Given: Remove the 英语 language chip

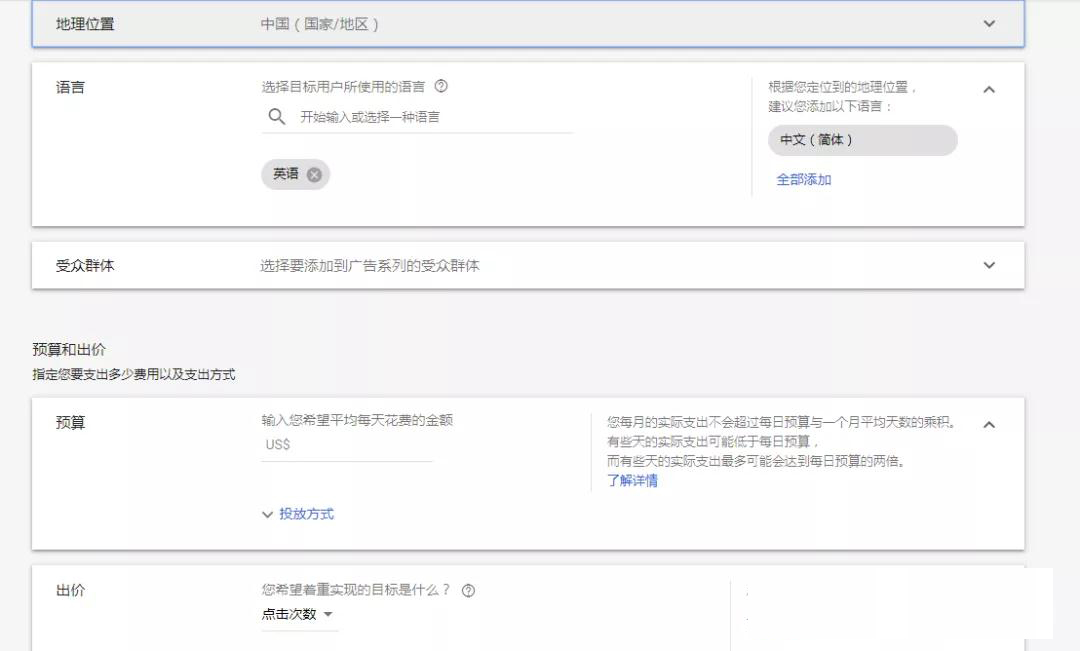Looking at the screenshot, I should pyautogui.click(x=317, y=174).
